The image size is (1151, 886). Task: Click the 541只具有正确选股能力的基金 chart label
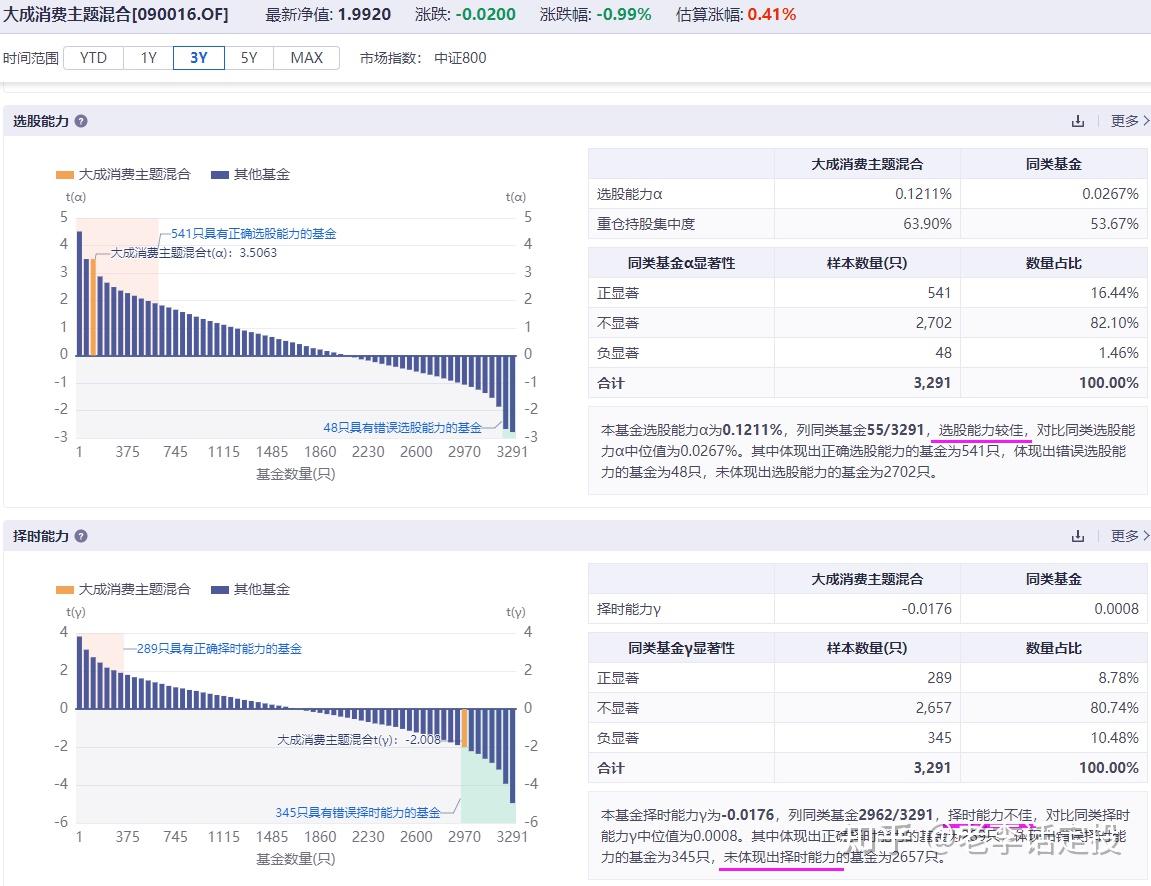(253, 233)
